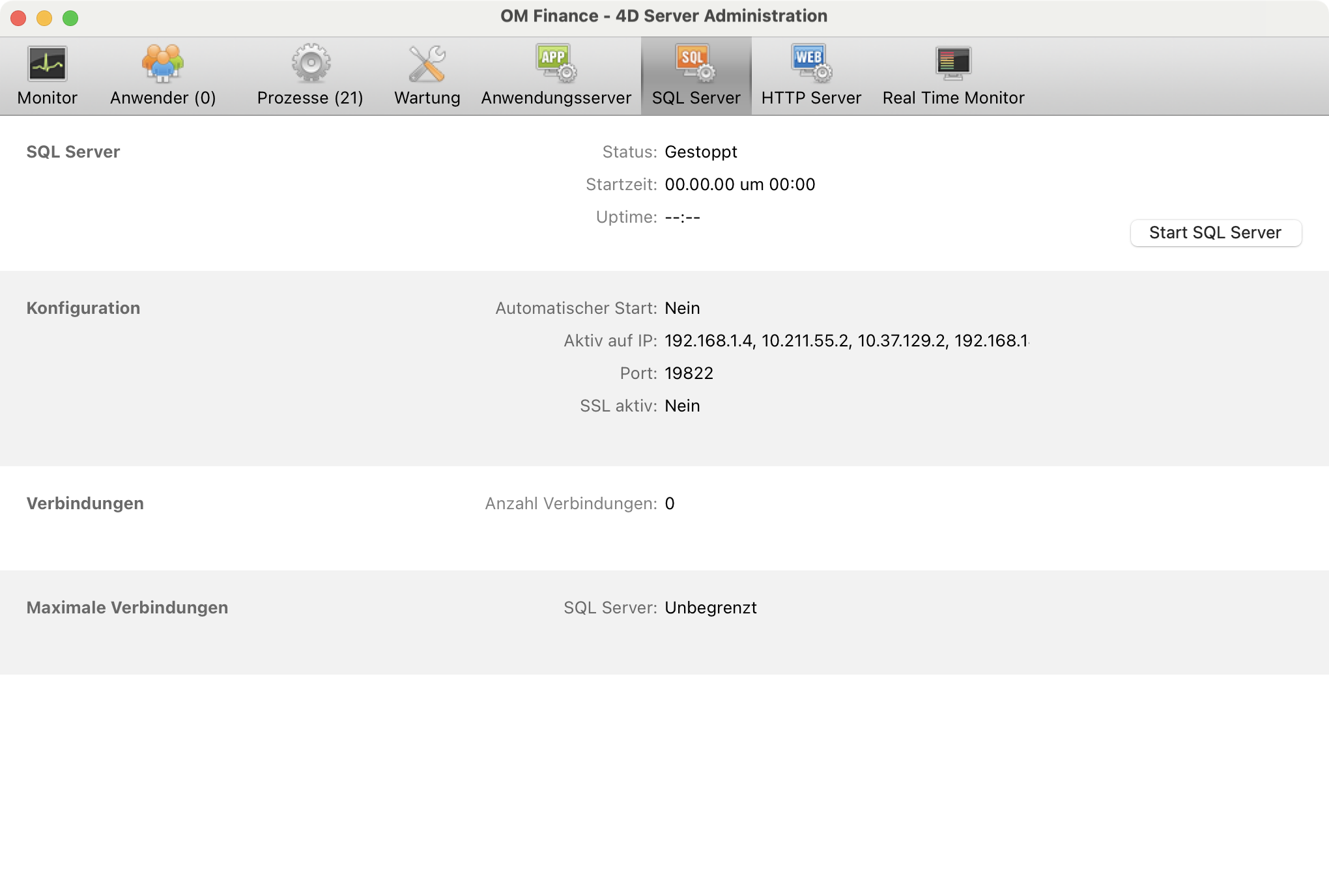The image size is (1329, 896).
Task: Click the Konfiguration section heading
Action: click(83, 308)
